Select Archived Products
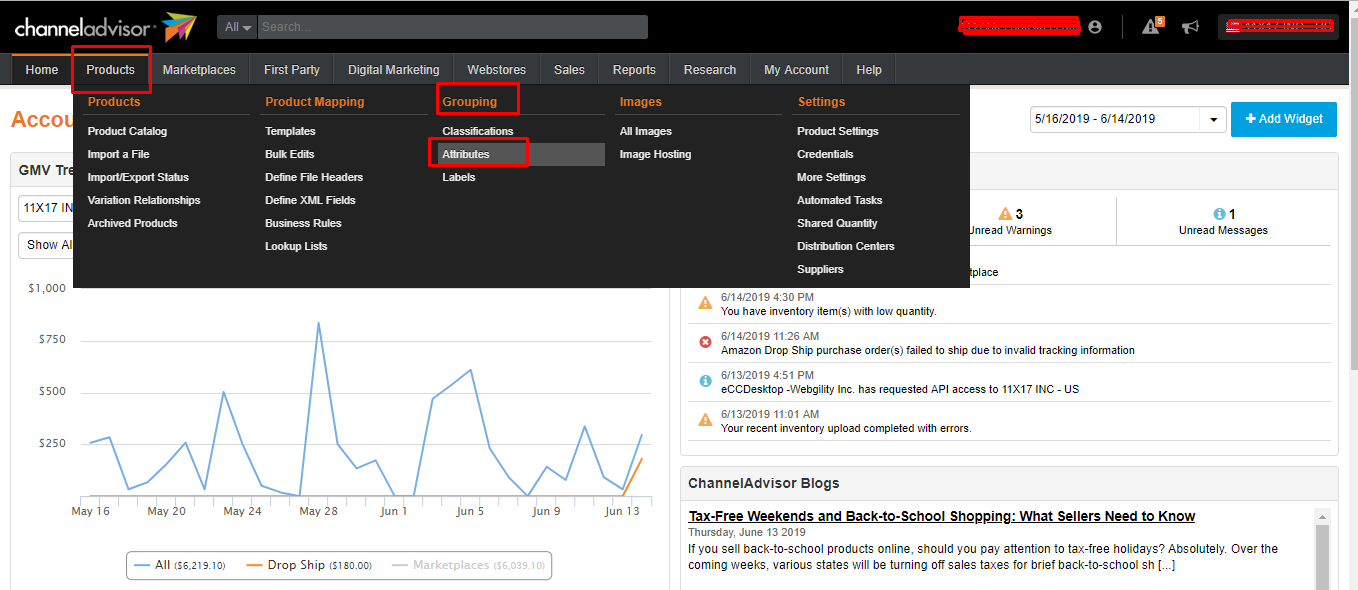Image resolution: width=1358 pixels, height=590 pixels. [132, 223]
